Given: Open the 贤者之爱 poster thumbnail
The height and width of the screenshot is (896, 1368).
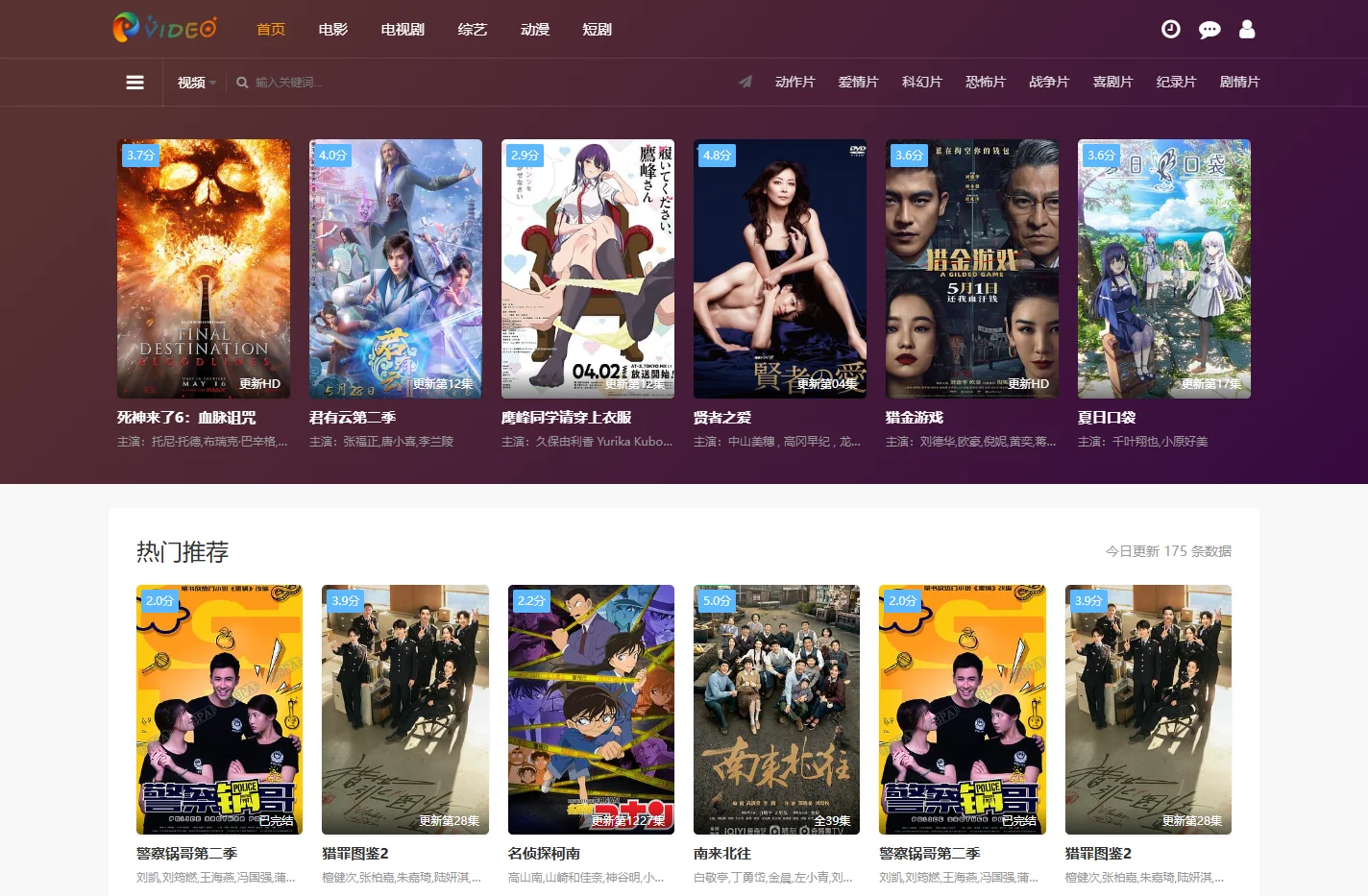Looking at the screenshot, I should pos(780,269).
